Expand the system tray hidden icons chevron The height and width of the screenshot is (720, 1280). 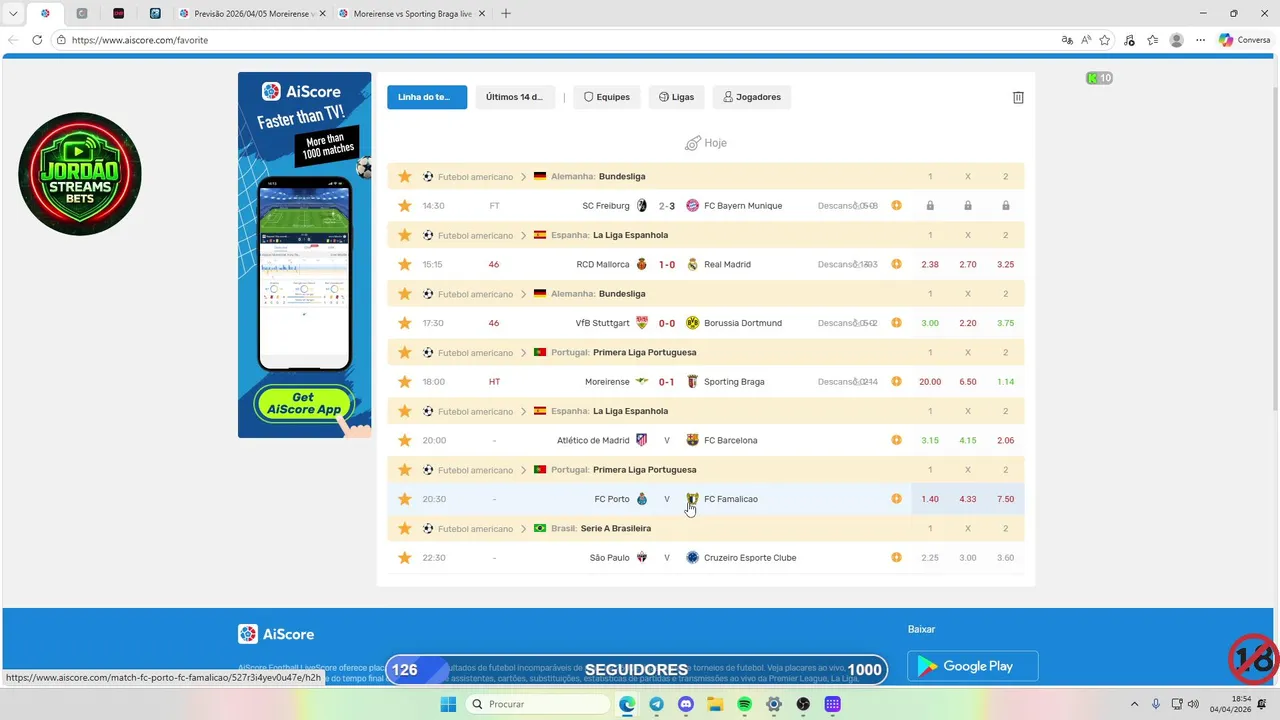pos(1134,704)
